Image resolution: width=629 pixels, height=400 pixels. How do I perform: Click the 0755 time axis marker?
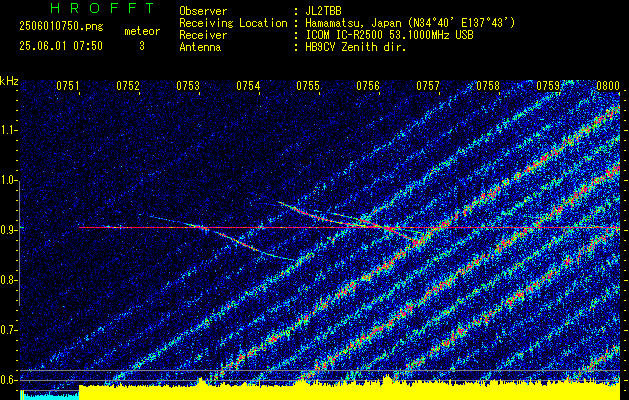click(308, 86)
